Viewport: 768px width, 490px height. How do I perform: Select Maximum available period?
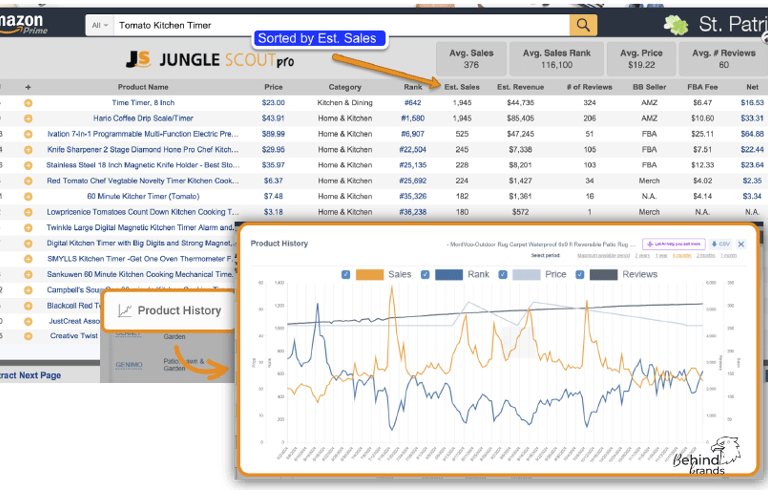coord(603,256)
